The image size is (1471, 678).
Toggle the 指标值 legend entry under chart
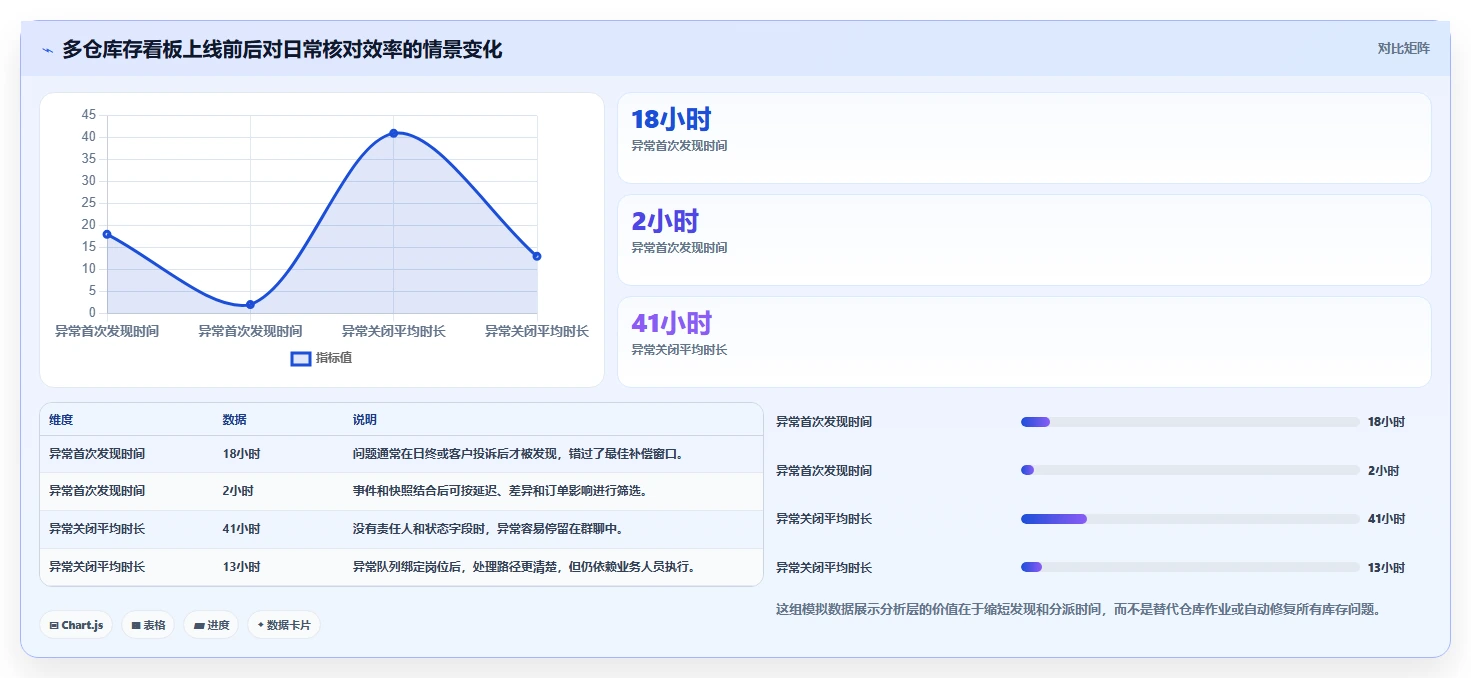[x=321, y=358]
